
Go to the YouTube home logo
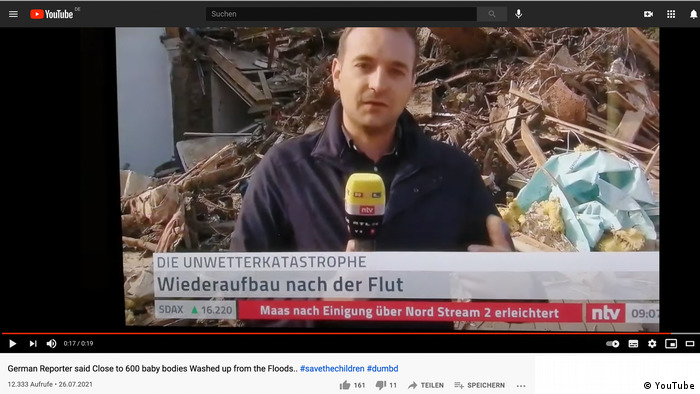(52, 14)
